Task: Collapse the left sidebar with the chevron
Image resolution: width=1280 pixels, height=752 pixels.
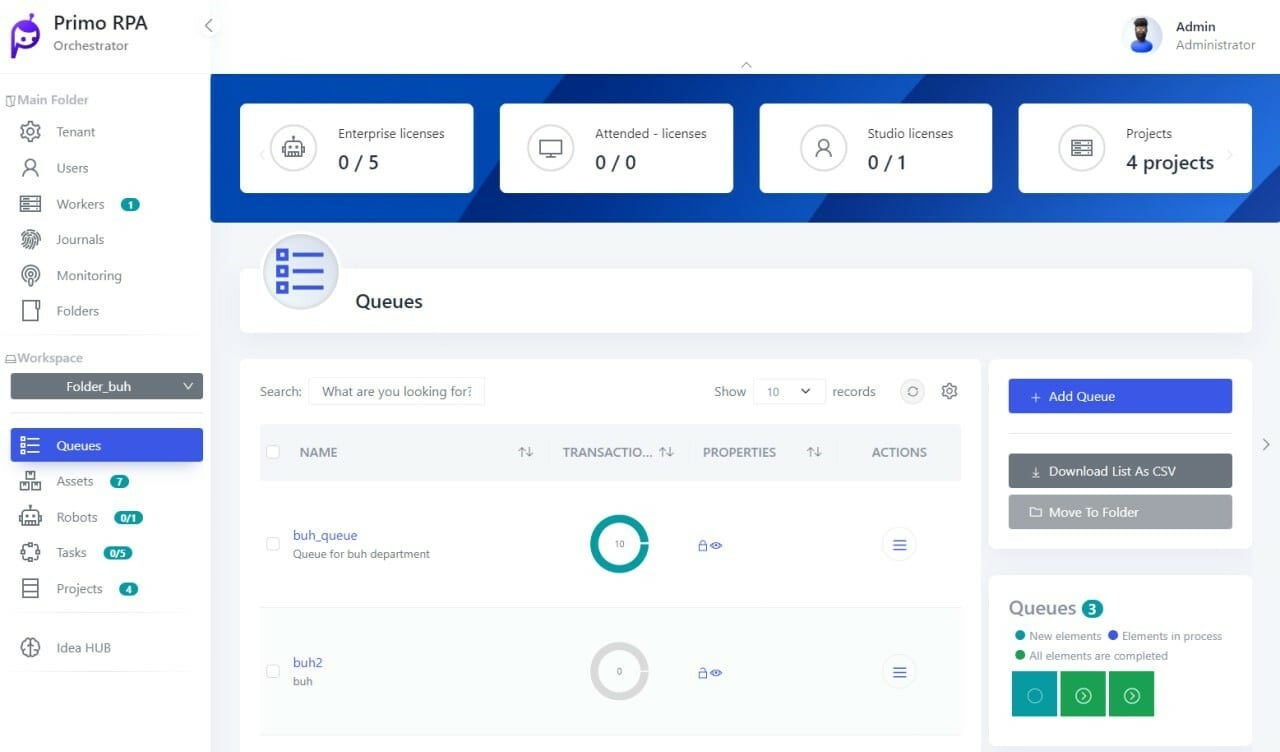Action: pyautogui.click(x=208, y=27)
